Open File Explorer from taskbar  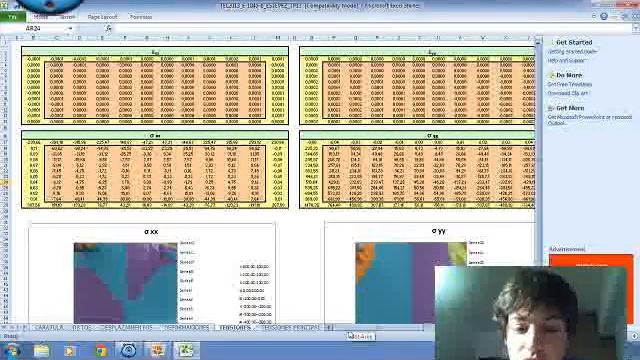pos(41,351)
